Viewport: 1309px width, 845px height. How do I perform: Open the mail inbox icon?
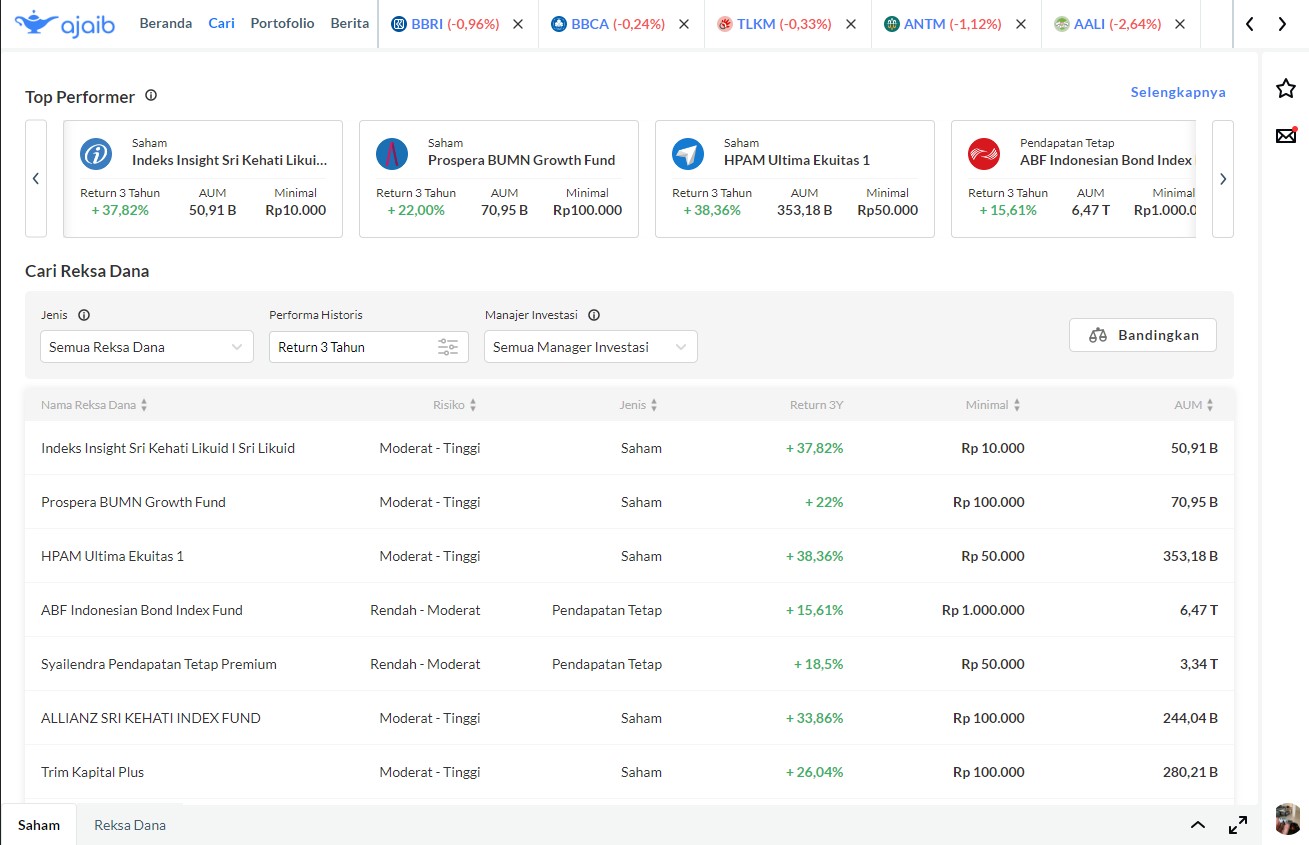point(1286,135)
